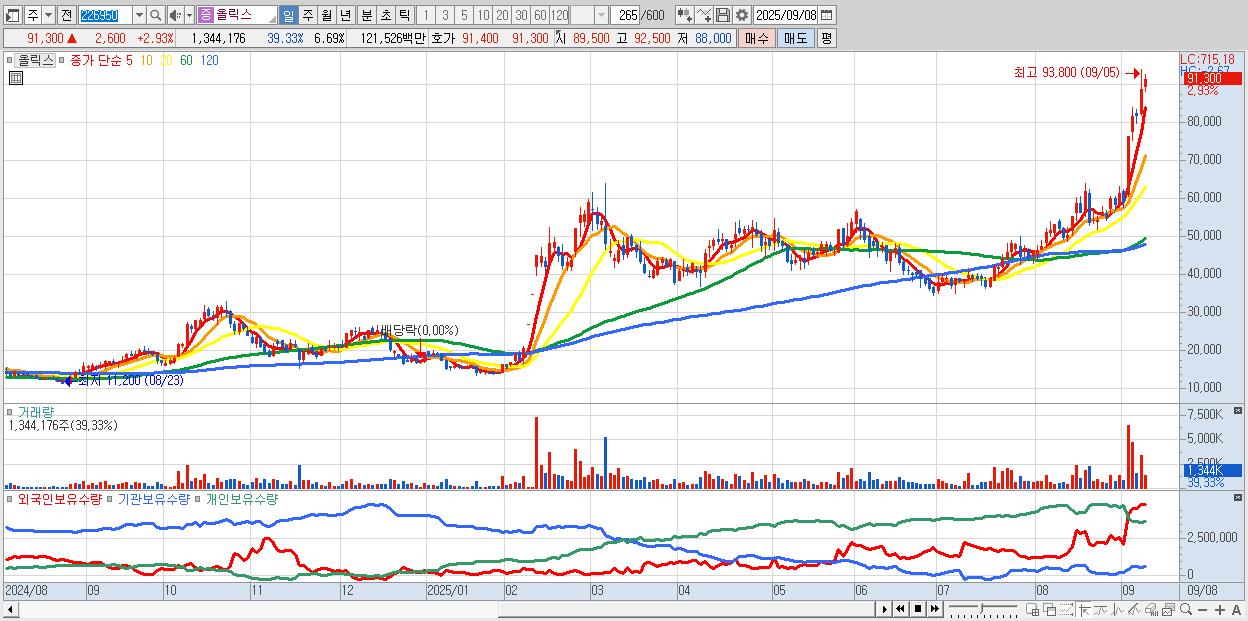Click the date field 2025/09/08
Screen dimensions: 1248x621
pos(786,15)
